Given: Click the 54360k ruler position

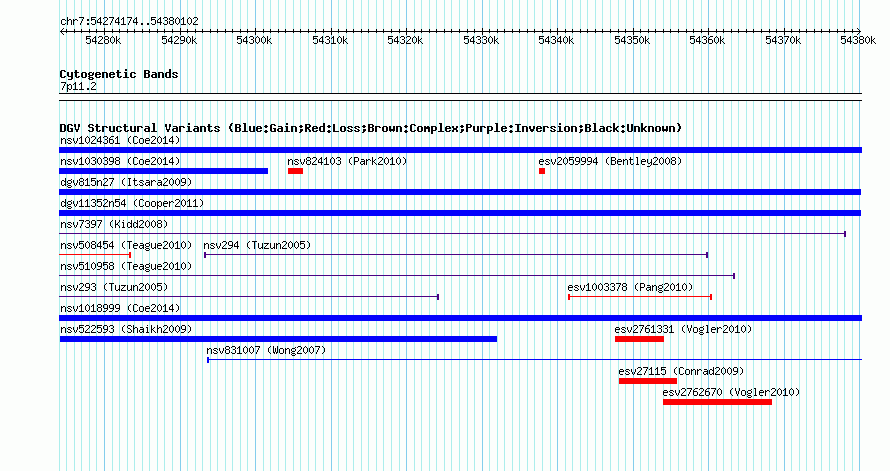Looking at the screenshot, I should click(x=707, y=40).
